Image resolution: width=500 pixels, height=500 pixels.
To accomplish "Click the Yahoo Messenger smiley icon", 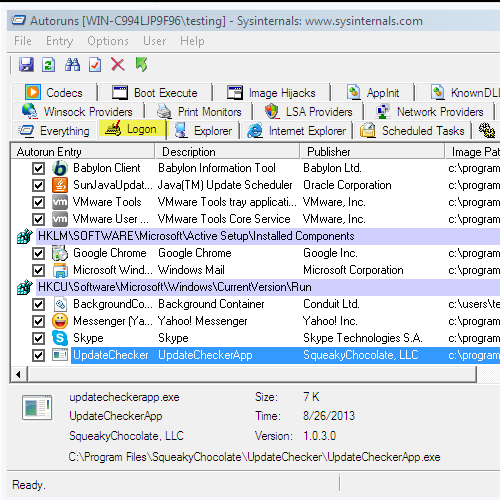I will point(60,321).
